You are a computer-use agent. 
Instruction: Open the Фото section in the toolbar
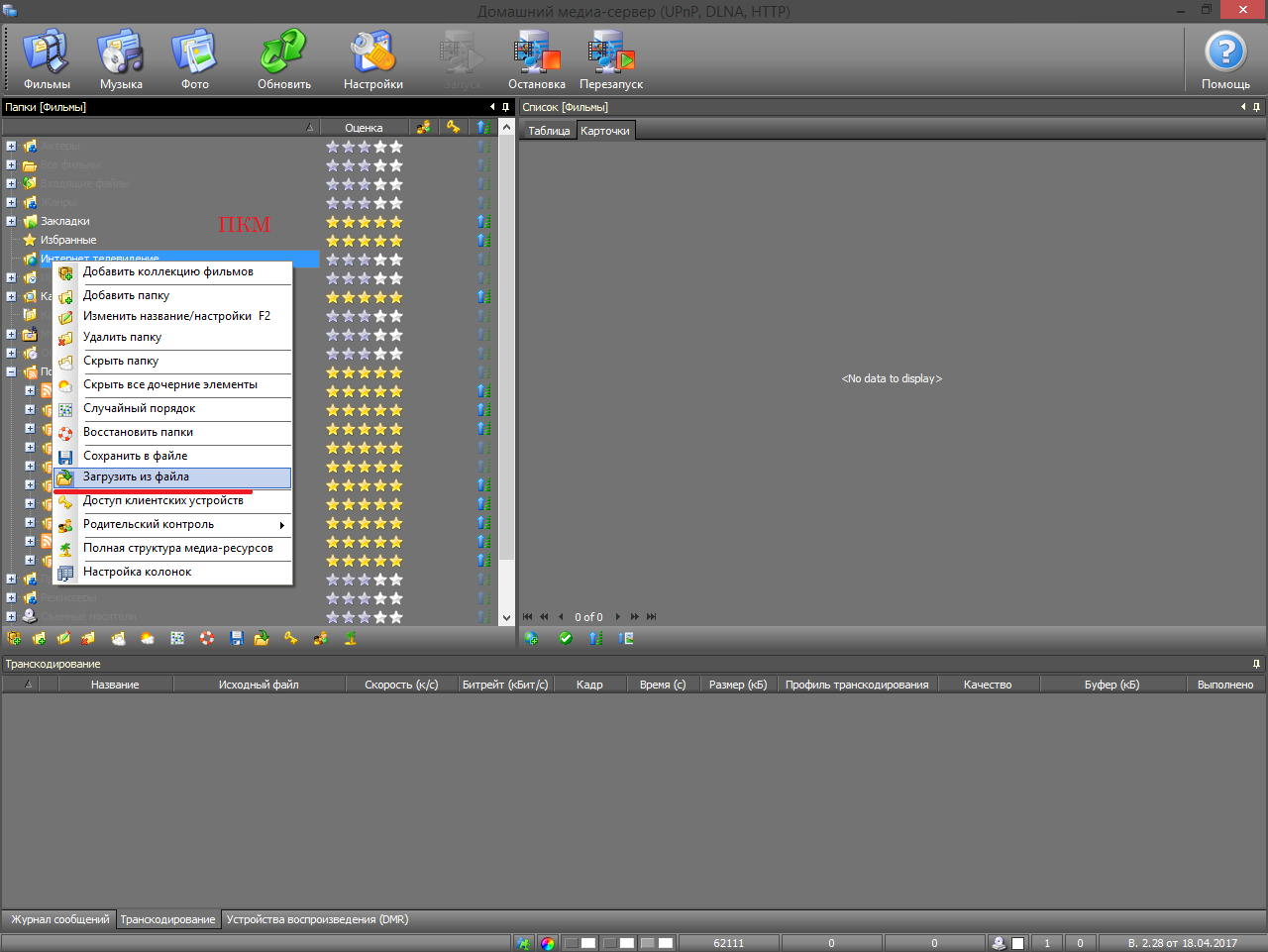[x=195, y=60]
